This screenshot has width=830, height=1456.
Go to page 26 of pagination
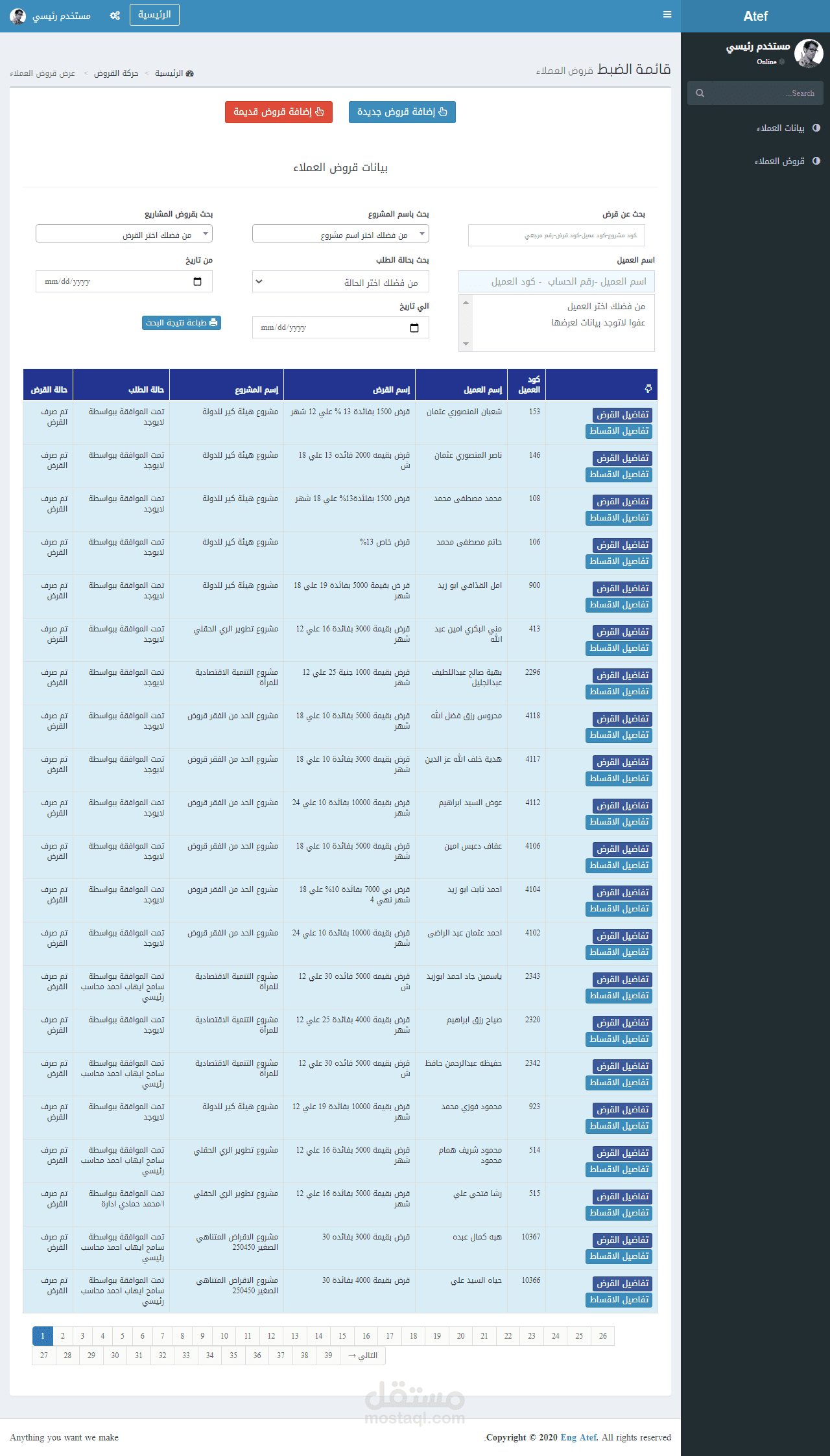[603, 1336]
